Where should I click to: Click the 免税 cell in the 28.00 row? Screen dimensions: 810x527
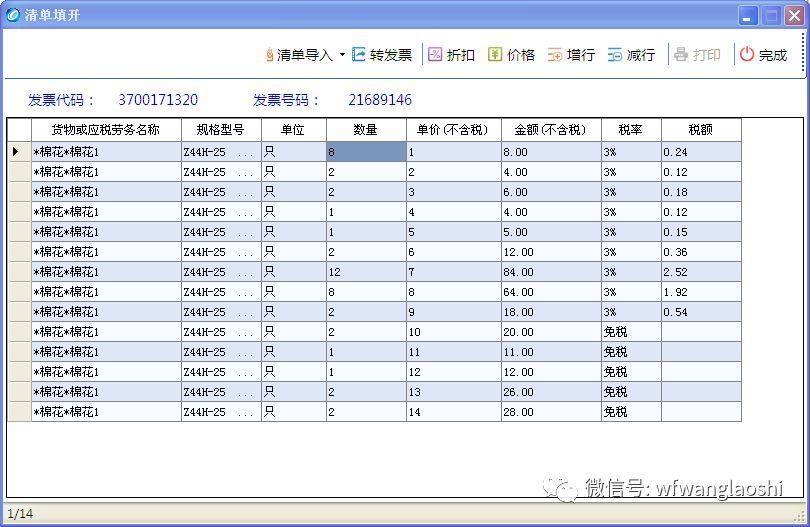click(631, 412)
